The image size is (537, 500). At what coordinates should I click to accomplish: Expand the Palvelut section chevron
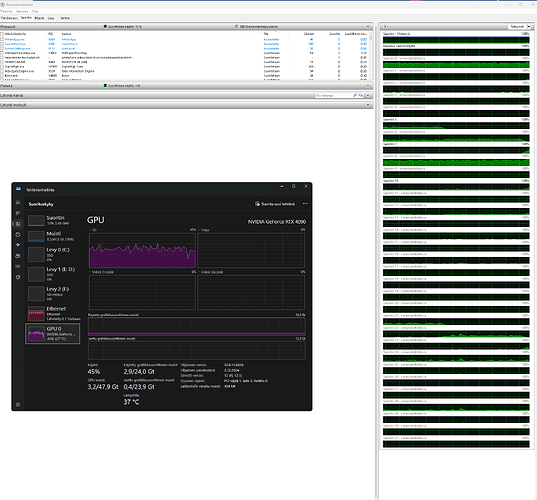tap(368, 86)
